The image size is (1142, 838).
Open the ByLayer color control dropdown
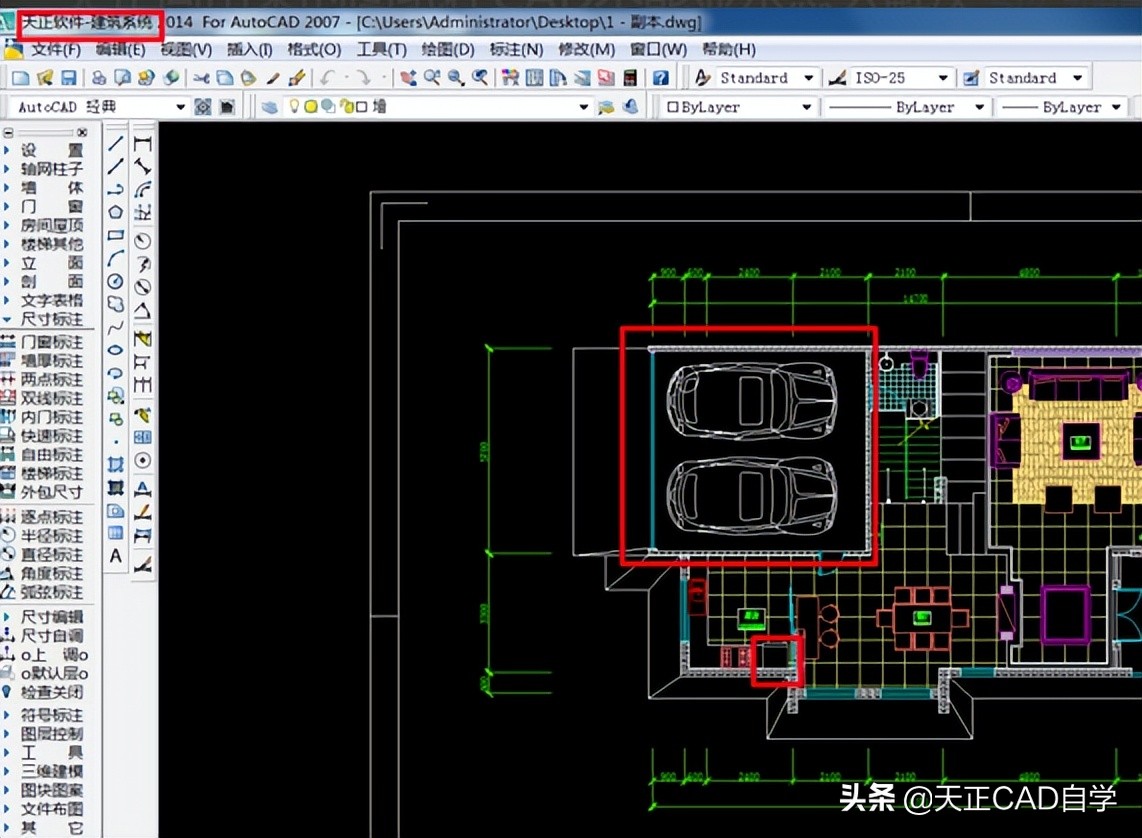coord(807,107)
